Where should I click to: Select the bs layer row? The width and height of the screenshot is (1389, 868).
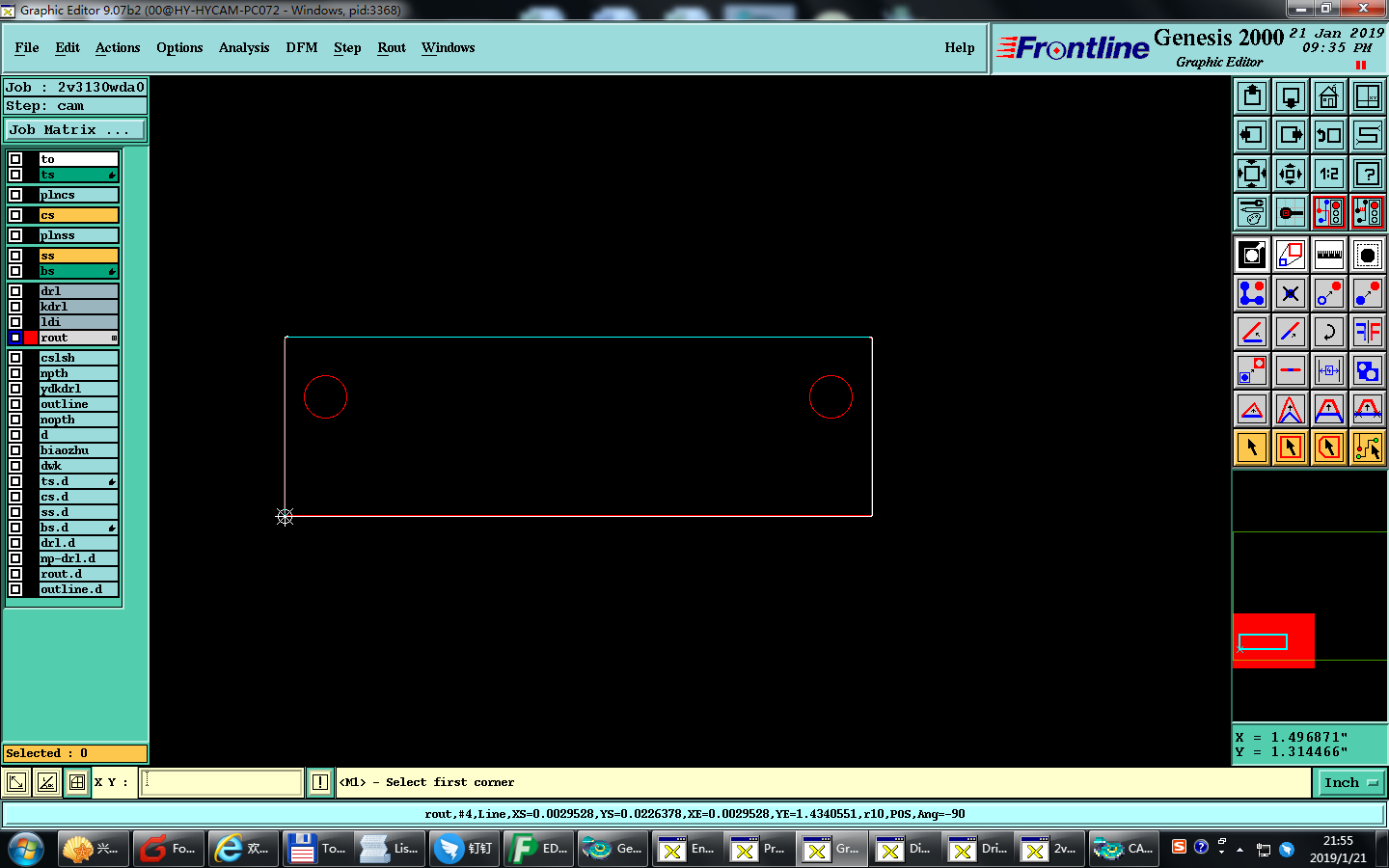pyautogui.click(x=79, y=271)
